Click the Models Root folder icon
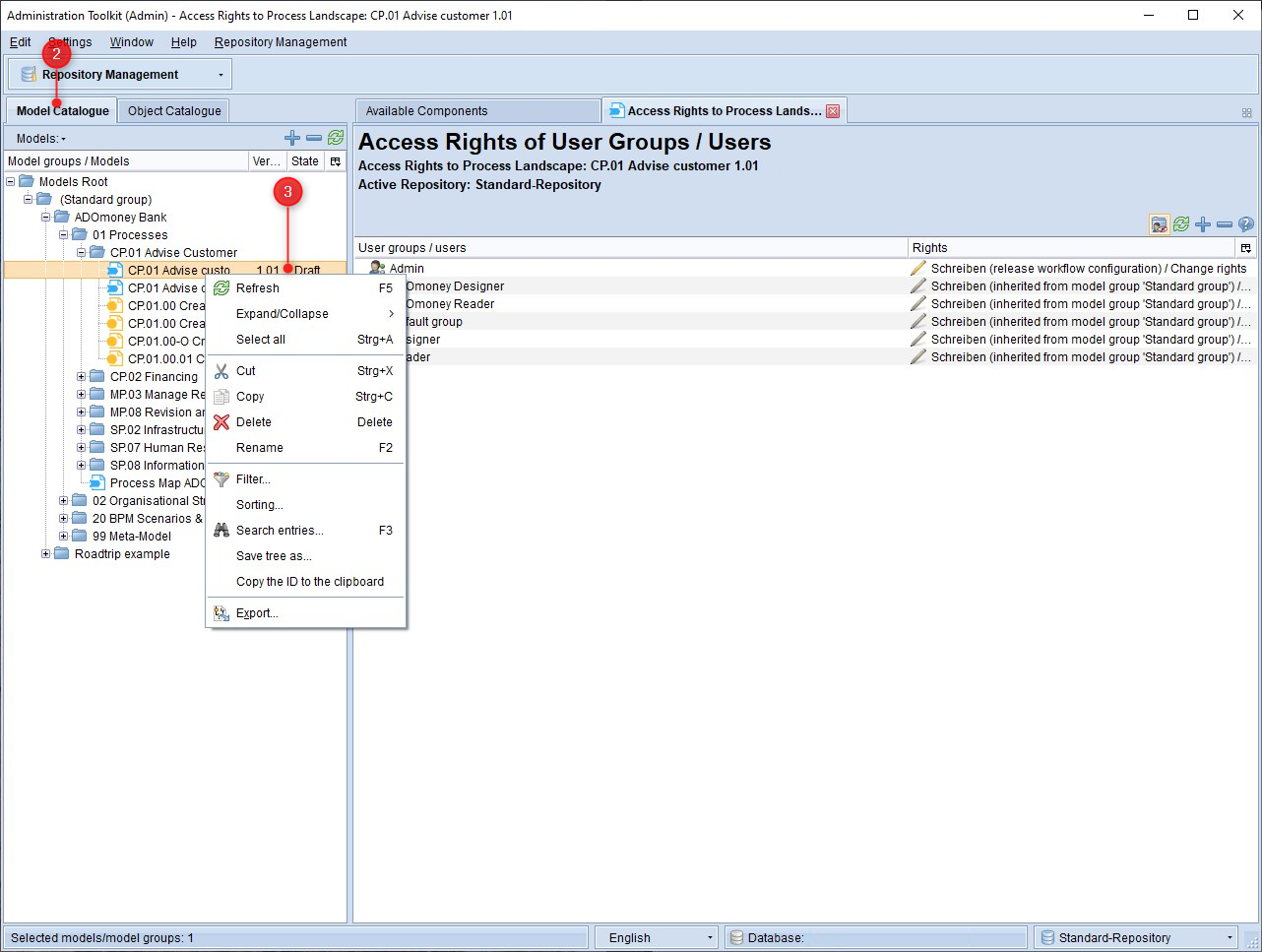 click(27, 182)
